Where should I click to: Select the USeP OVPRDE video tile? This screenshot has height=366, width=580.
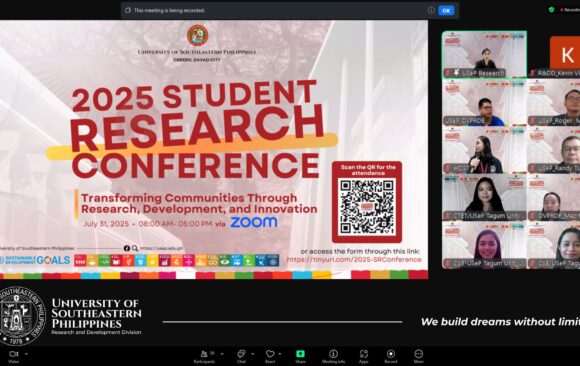tap(484, 102)
